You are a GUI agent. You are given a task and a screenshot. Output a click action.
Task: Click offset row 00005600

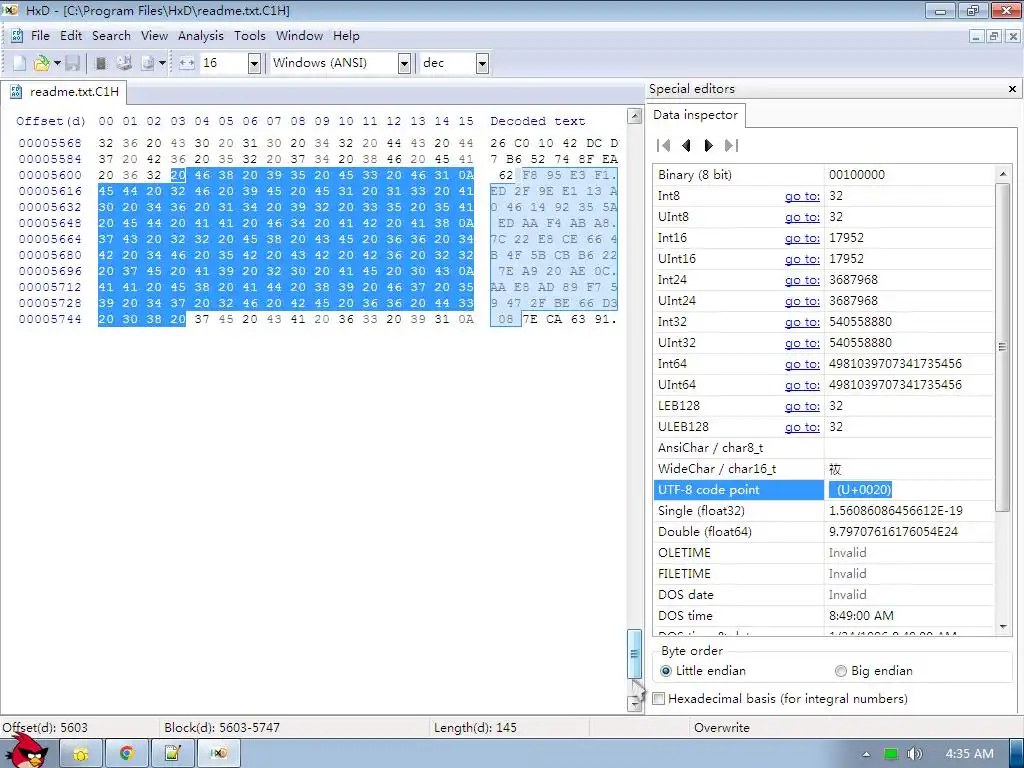point(50,175)
